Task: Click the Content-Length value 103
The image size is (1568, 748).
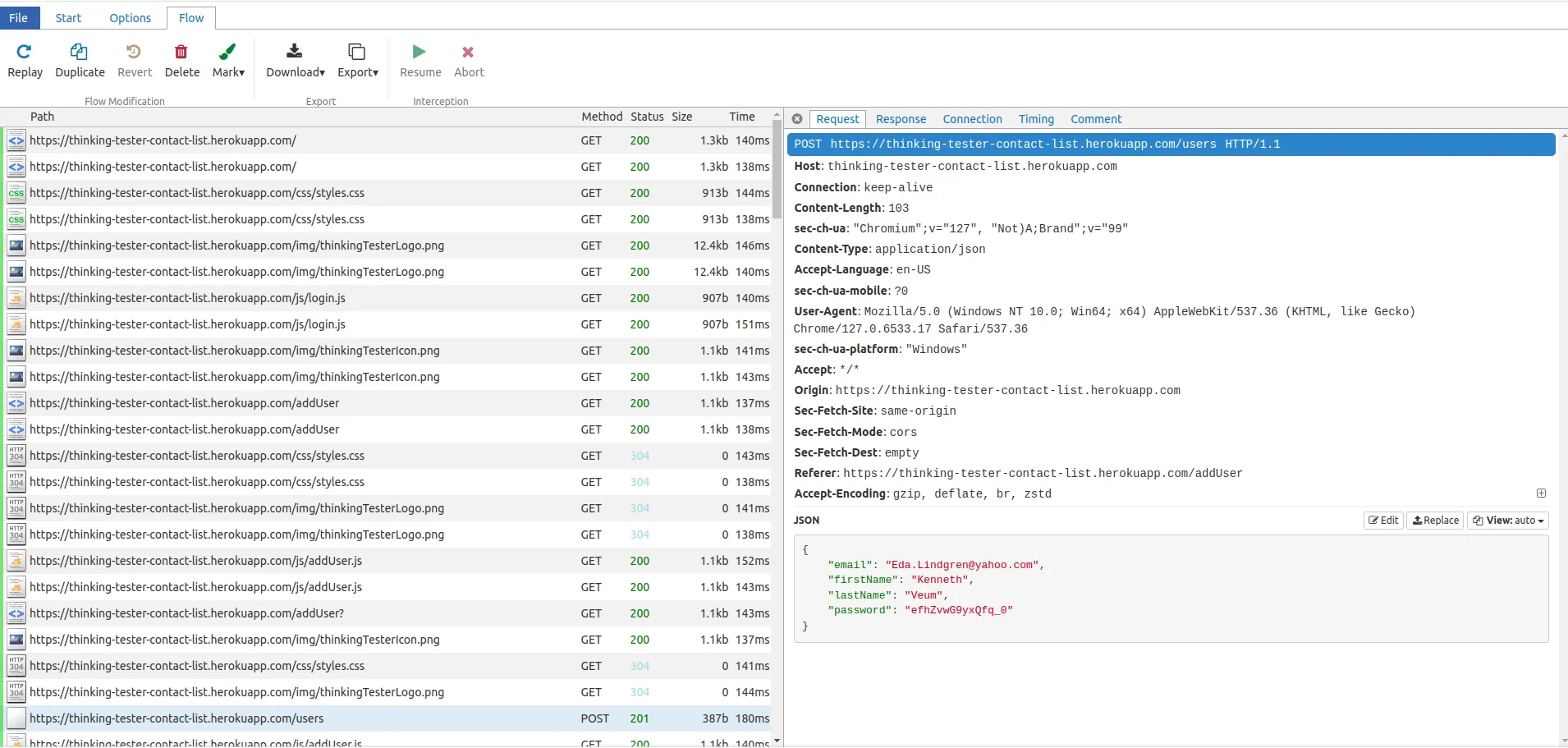Action: click(x=899, y=209)
